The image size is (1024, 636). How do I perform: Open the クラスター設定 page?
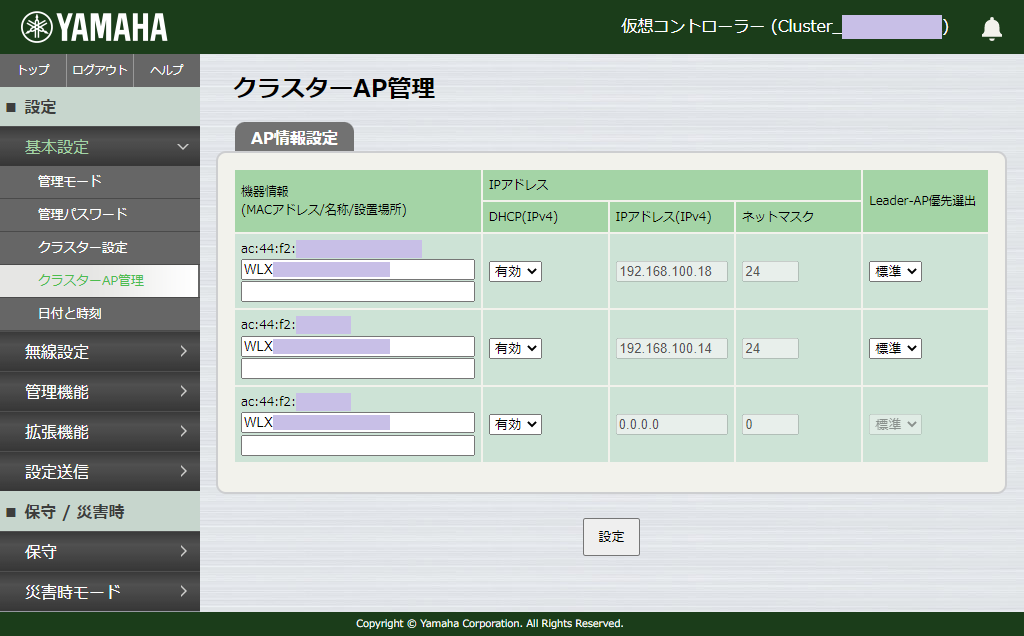click(100, 247)
